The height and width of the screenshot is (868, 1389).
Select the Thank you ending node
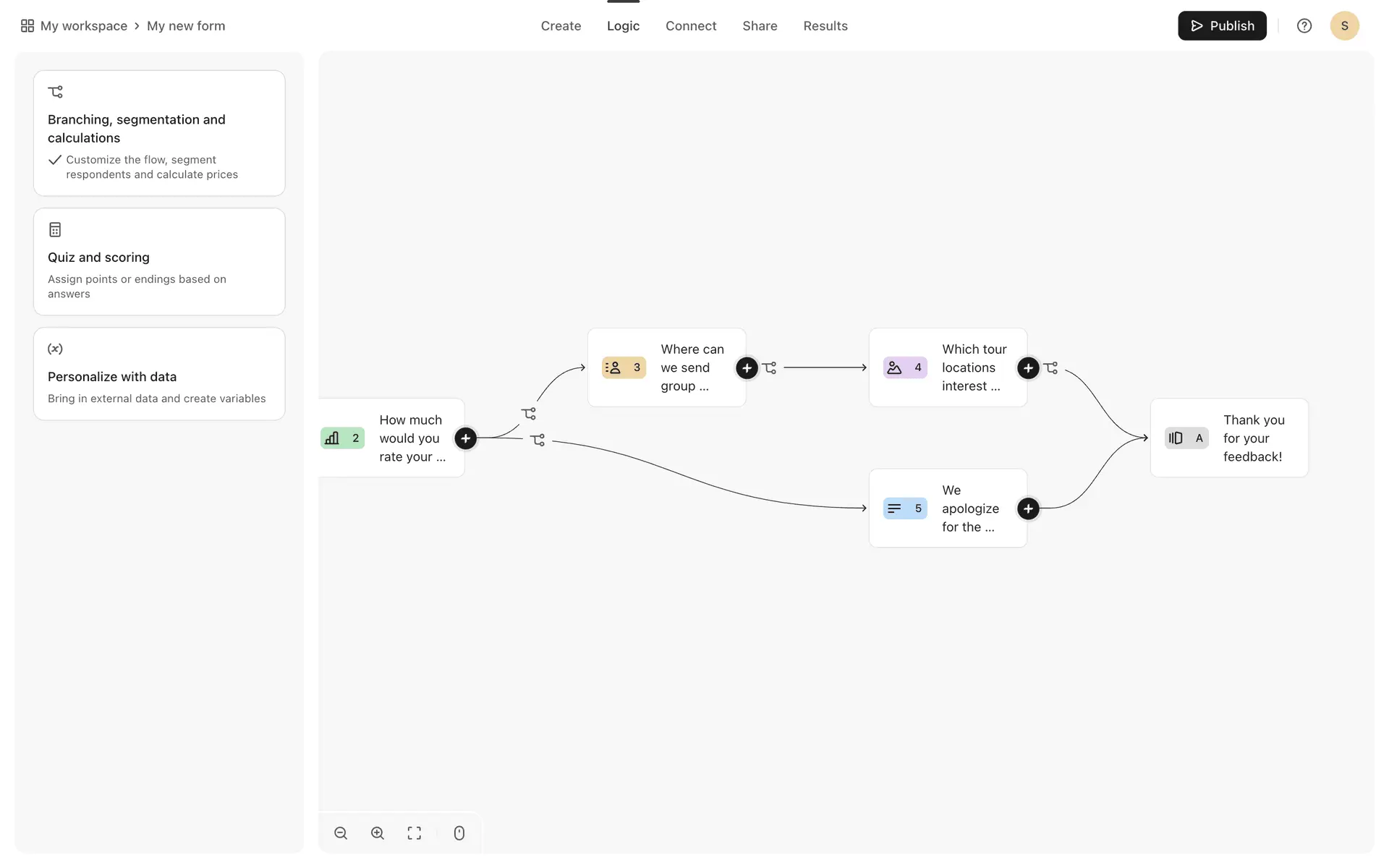[x=1229, y=438]
